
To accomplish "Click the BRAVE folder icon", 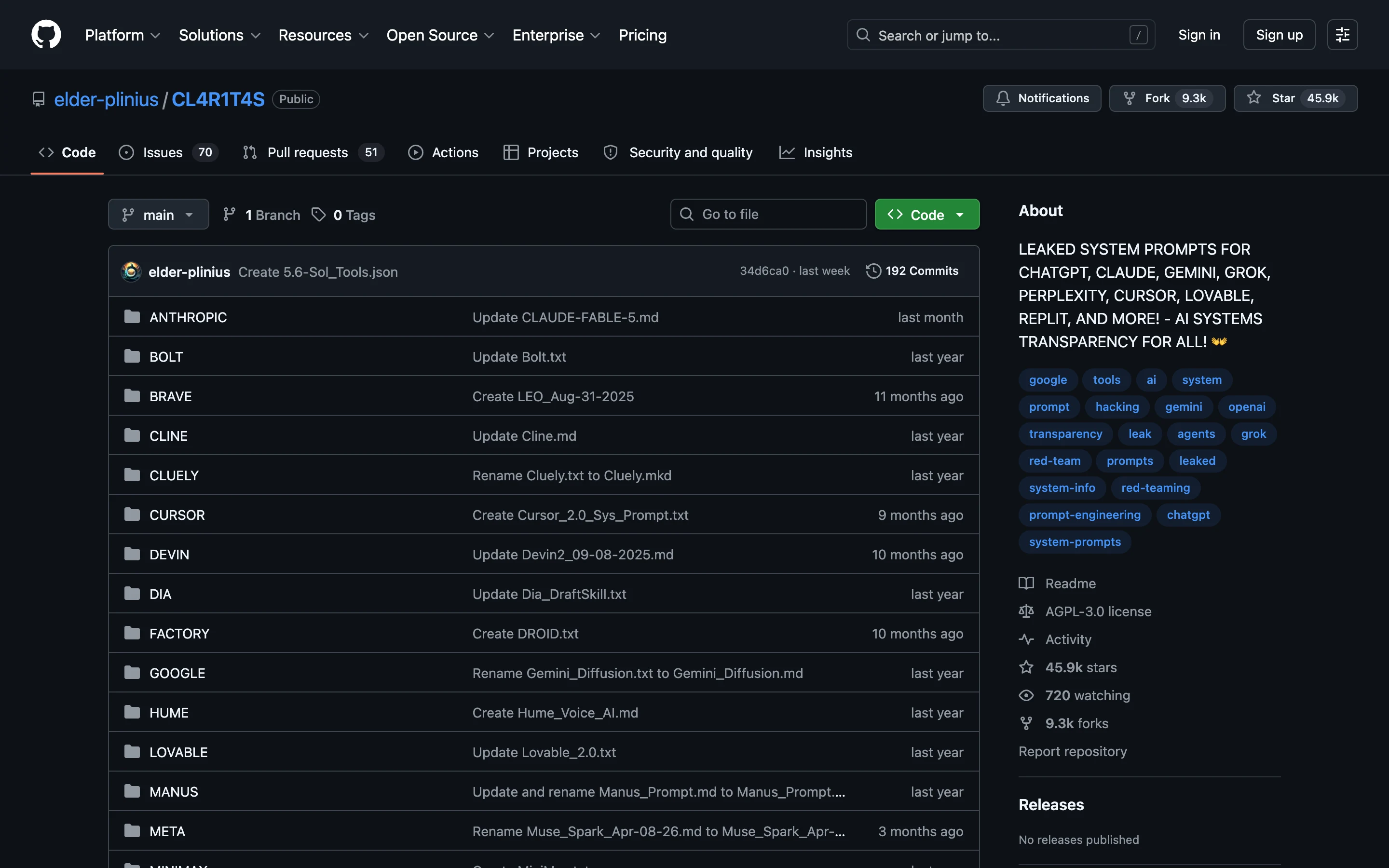I will (132, 395).
